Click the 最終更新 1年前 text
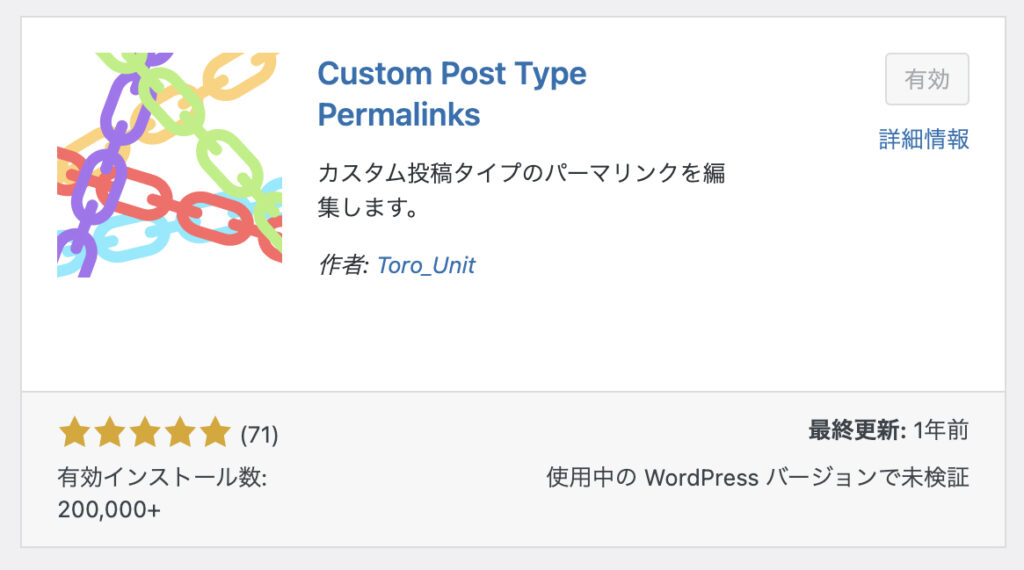Image resolution: width=1024 pixels, height=570 pixels. [x=889, y=430]
